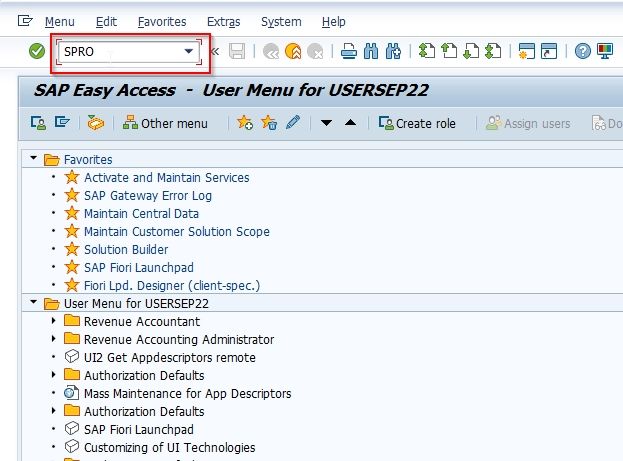The height and width of the screenshot is (461, 623).
Task: Click the green Enter checkmark icon
Action: pyautogui.click(x=37, y=51)
